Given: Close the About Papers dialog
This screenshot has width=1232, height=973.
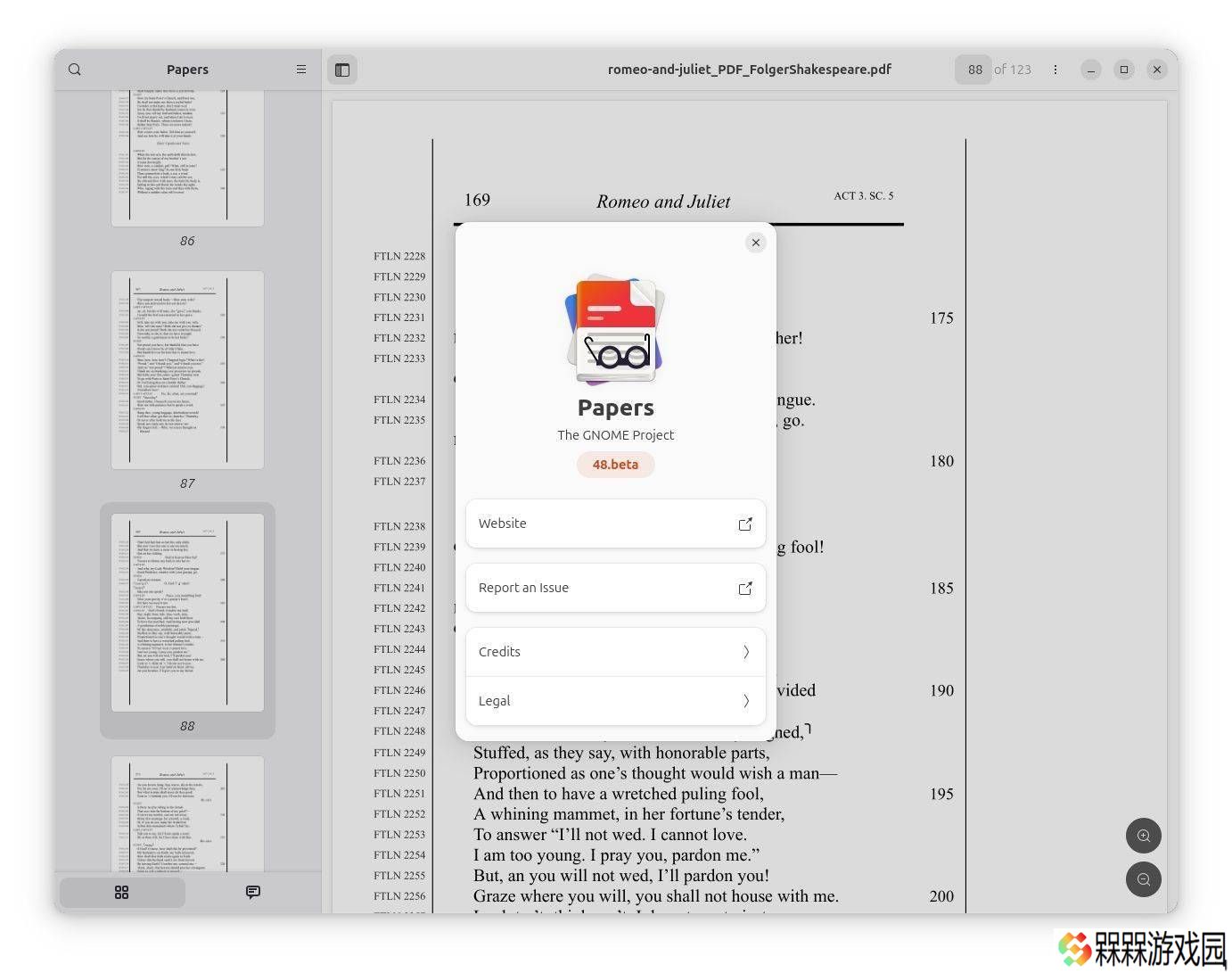Looking at the screenshot, I should [756, 243].
